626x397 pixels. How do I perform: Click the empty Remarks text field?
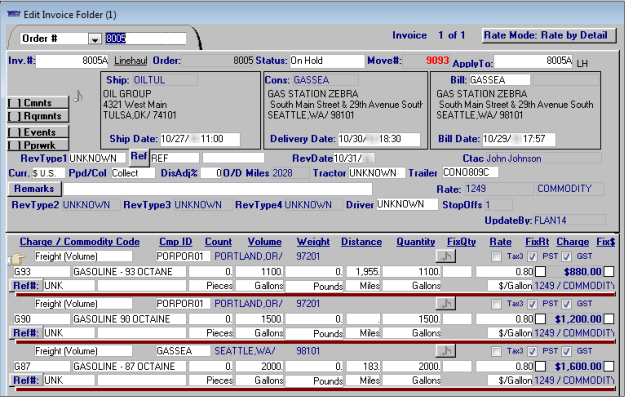[218, 189]
